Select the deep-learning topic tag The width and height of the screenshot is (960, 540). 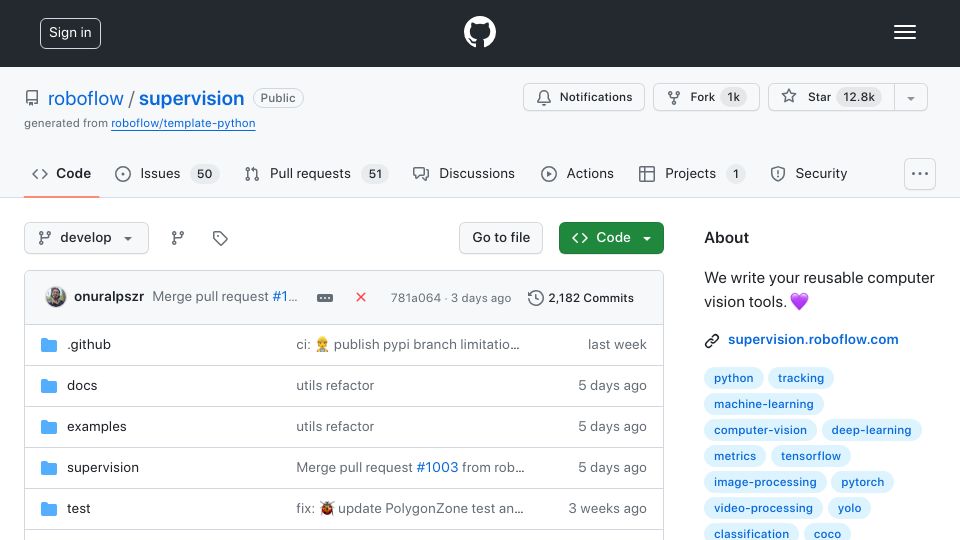point(871,430)
